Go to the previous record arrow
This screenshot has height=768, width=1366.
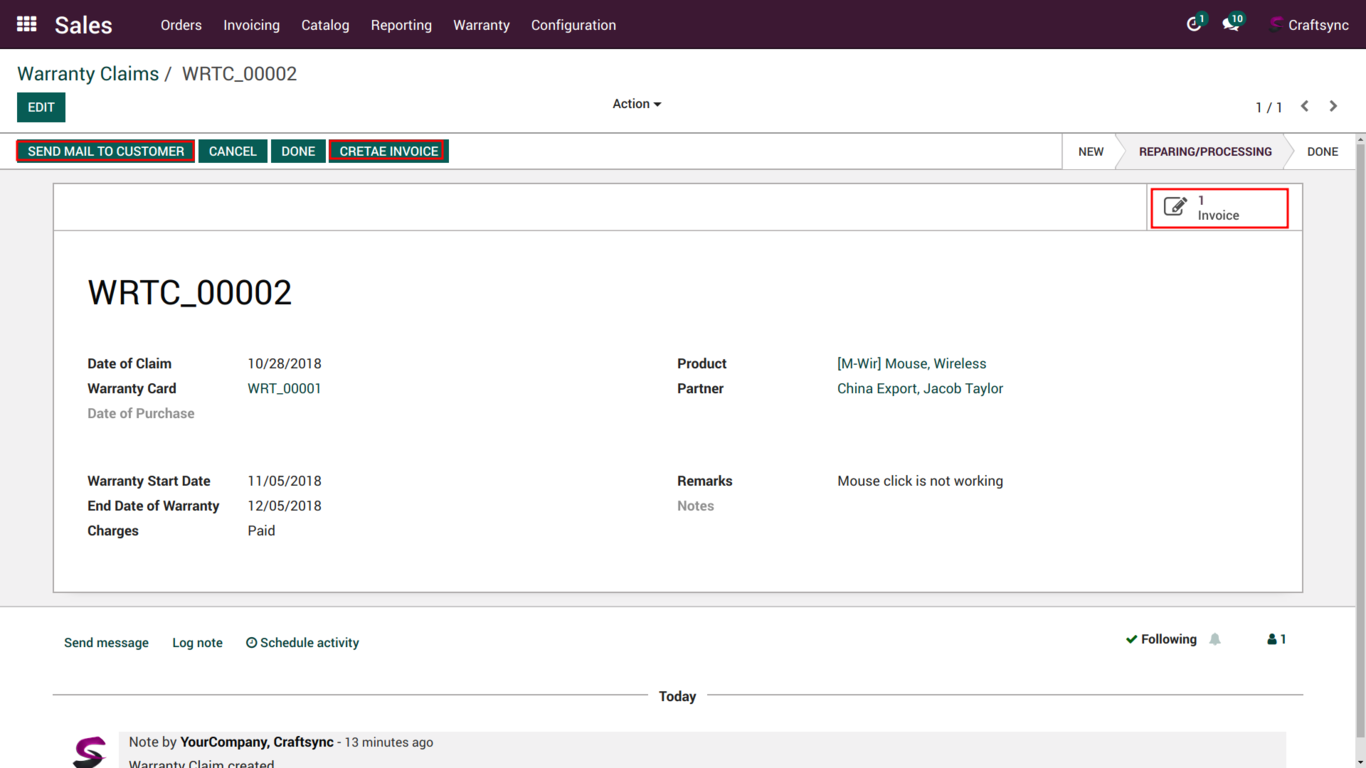[1305, 106]
